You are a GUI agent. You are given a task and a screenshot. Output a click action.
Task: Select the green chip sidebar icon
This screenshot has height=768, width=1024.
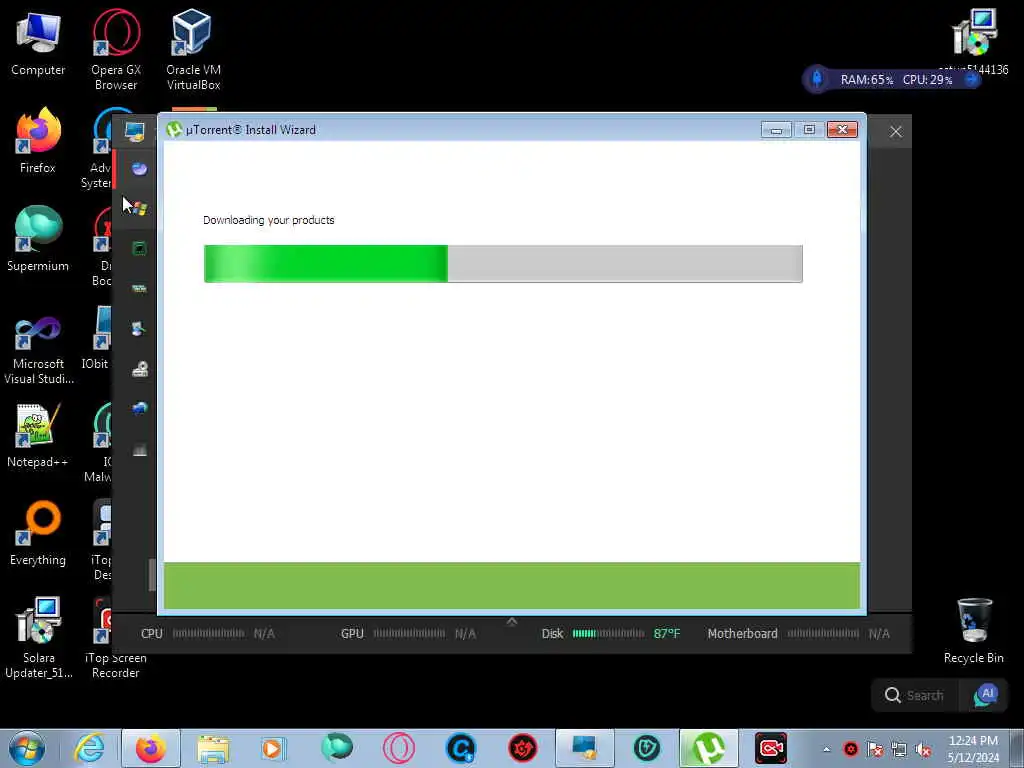(x=139, y=249)
